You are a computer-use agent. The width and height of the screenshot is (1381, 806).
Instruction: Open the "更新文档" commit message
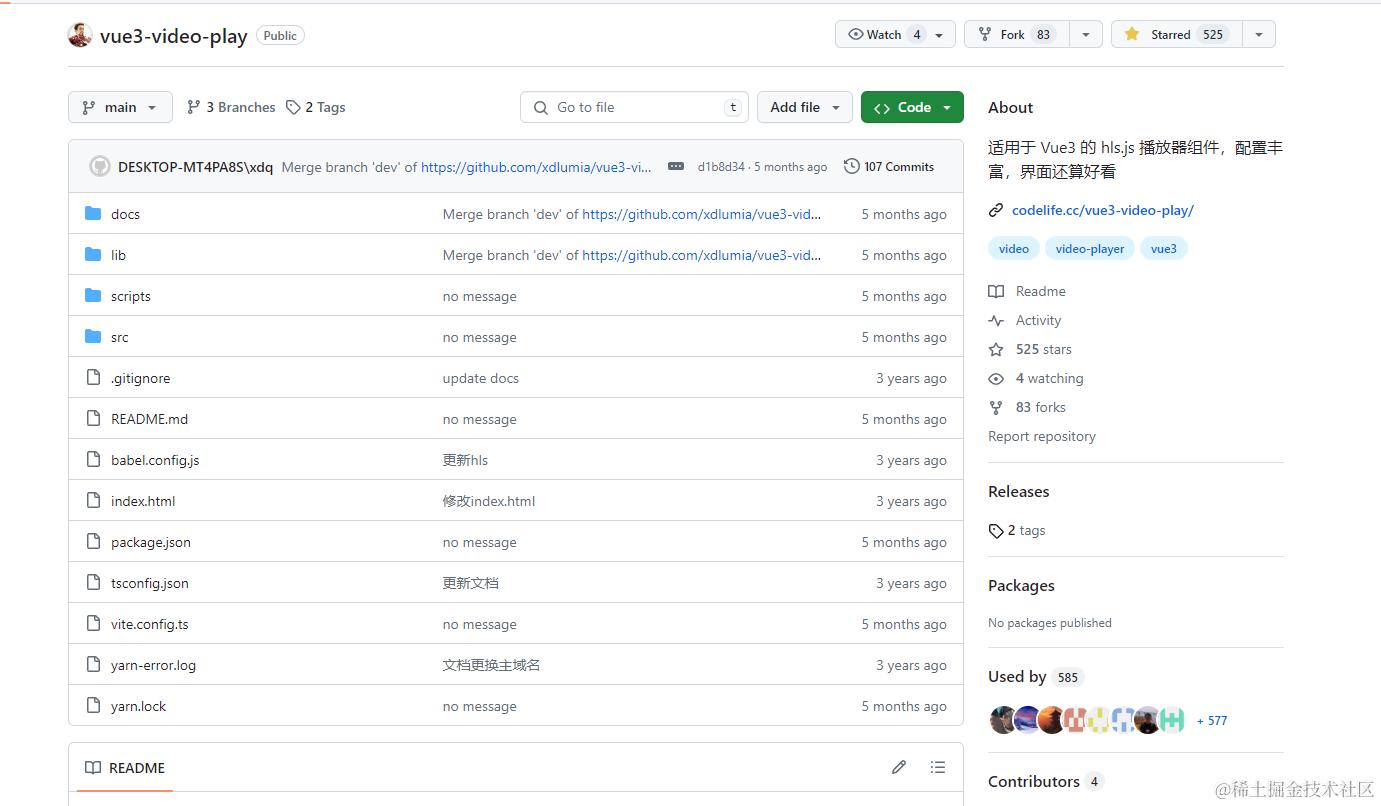coord(470,583)
